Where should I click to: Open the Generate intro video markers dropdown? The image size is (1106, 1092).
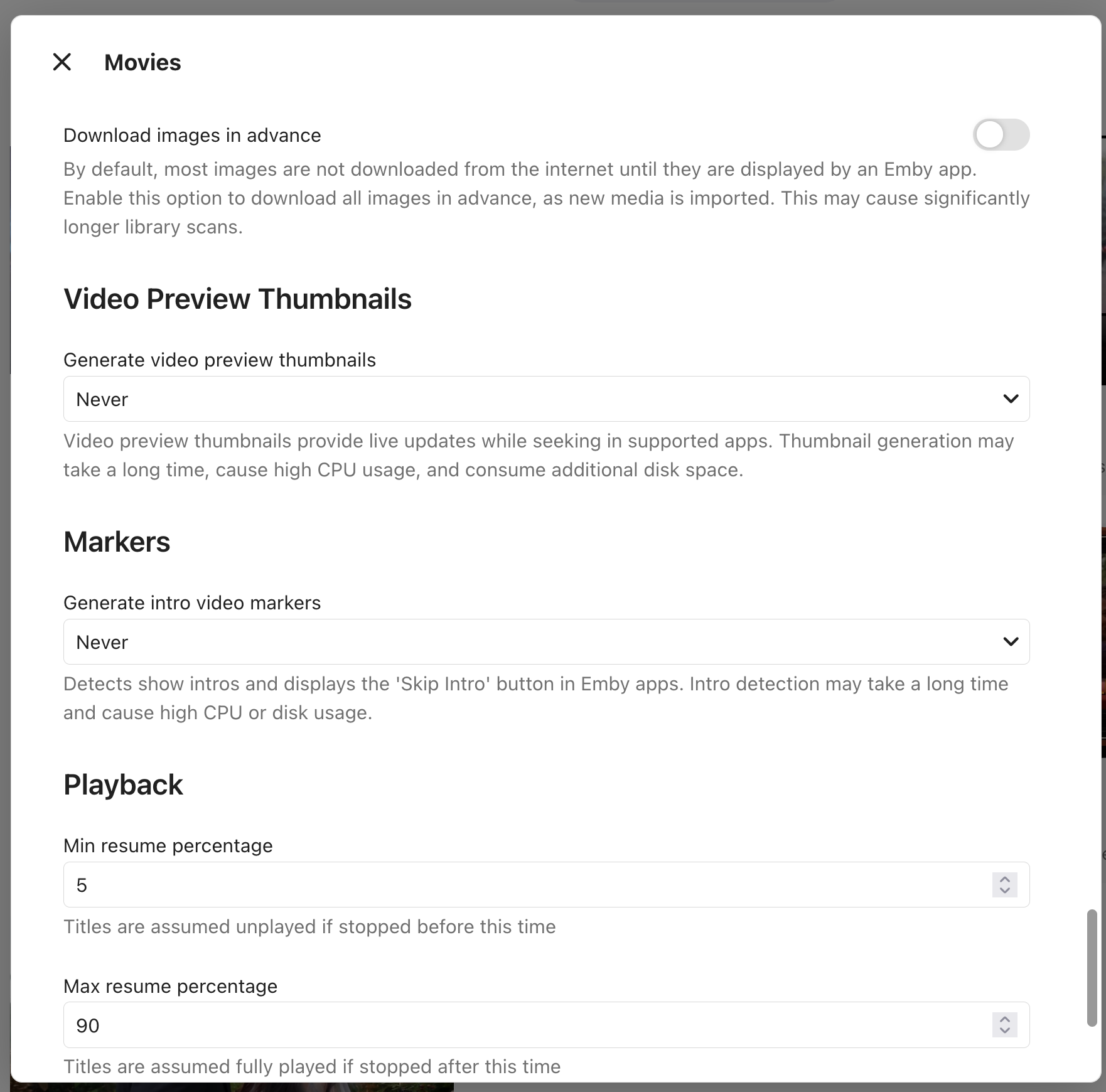point(546,642)
